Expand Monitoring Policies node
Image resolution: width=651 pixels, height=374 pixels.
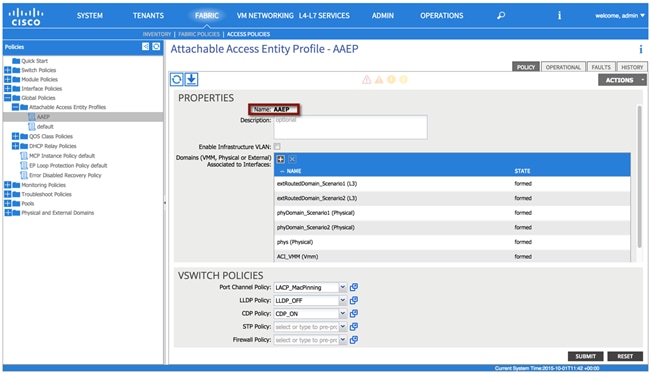tap(7, 185)
